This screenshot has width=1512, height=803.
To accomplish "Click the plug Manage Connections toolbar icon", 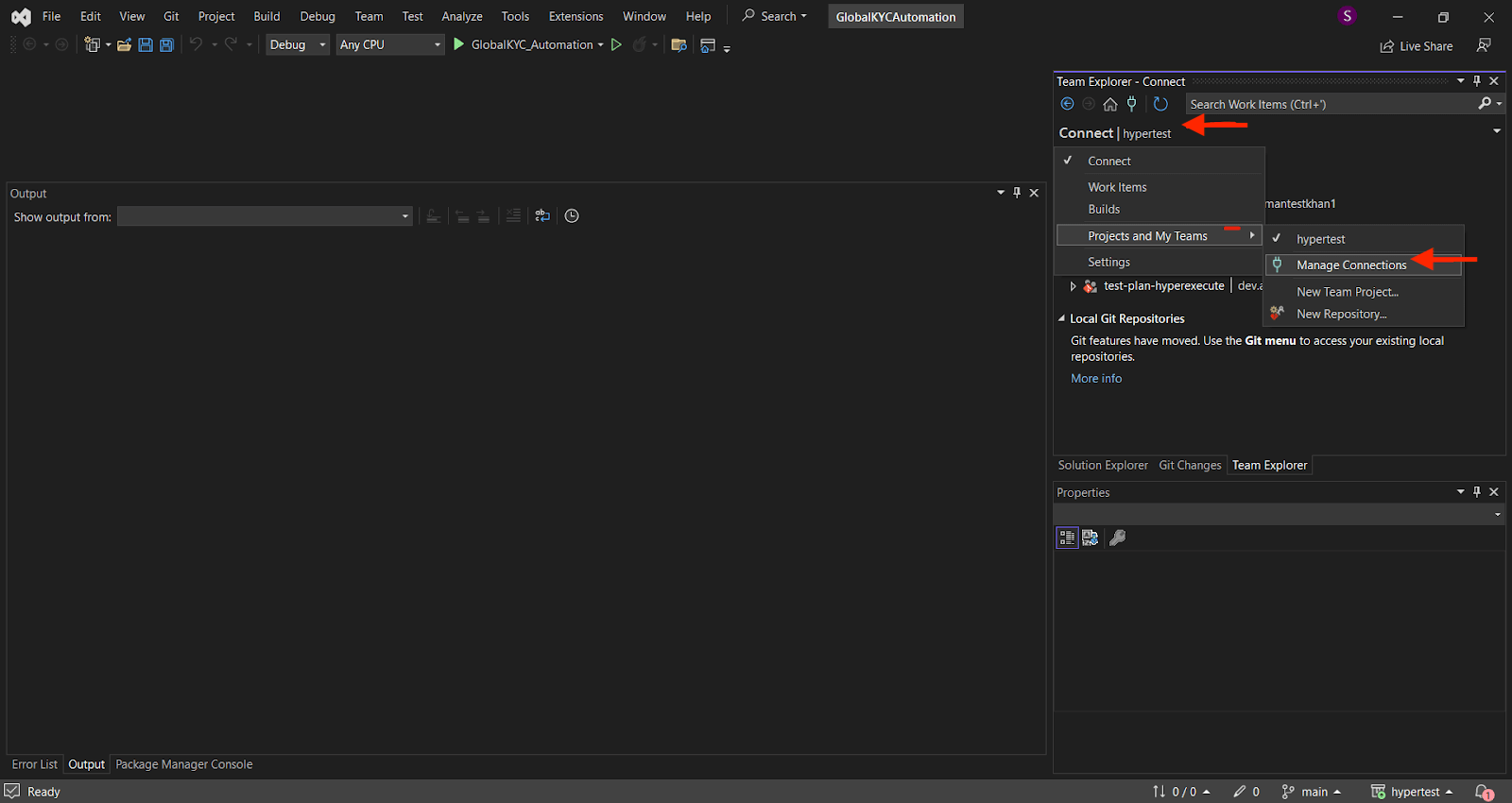I will point(1131,104).
